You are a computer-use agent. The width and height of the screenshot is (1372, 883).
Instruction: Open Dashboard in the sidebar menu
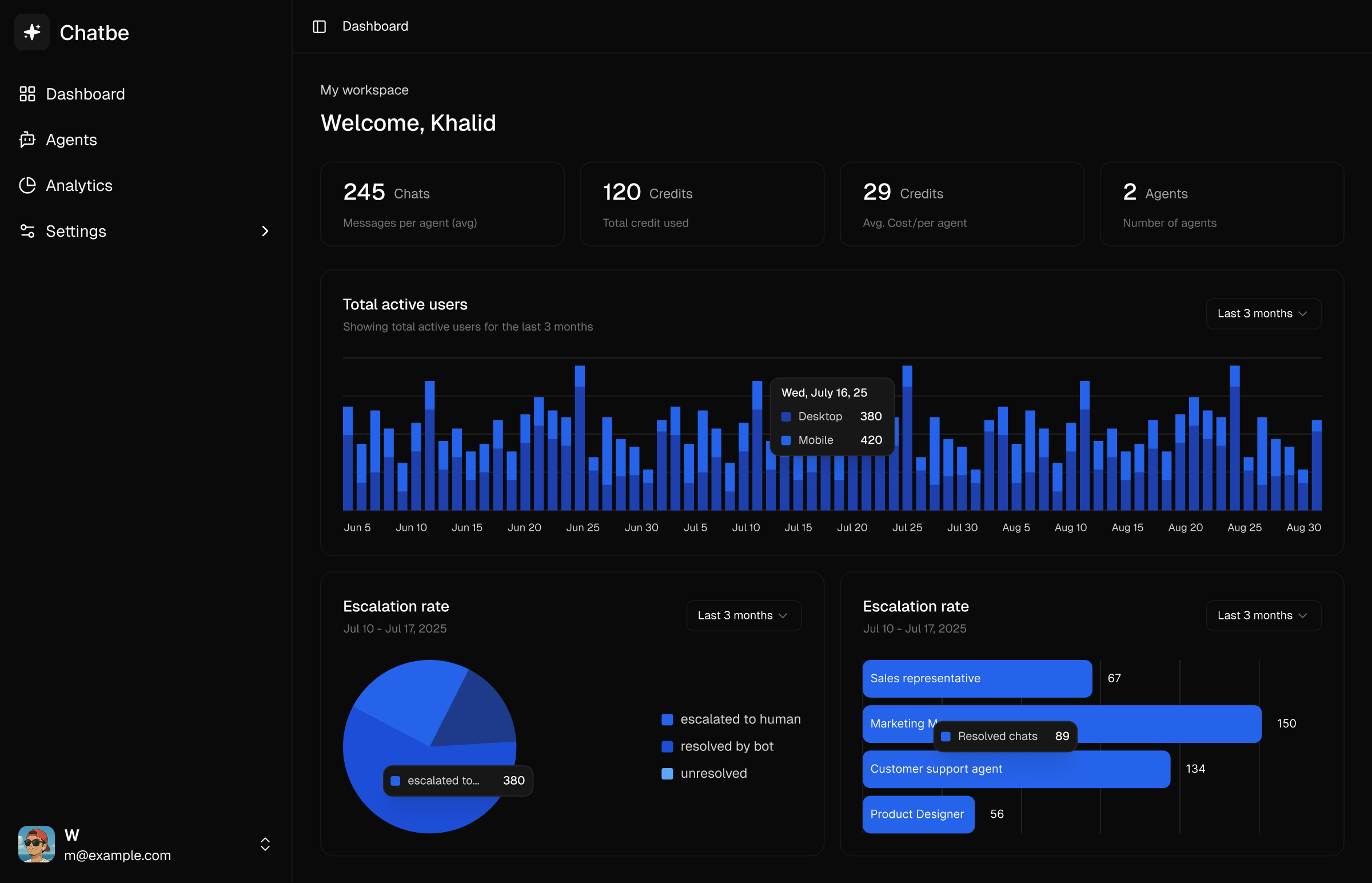[x=146, y=94]
